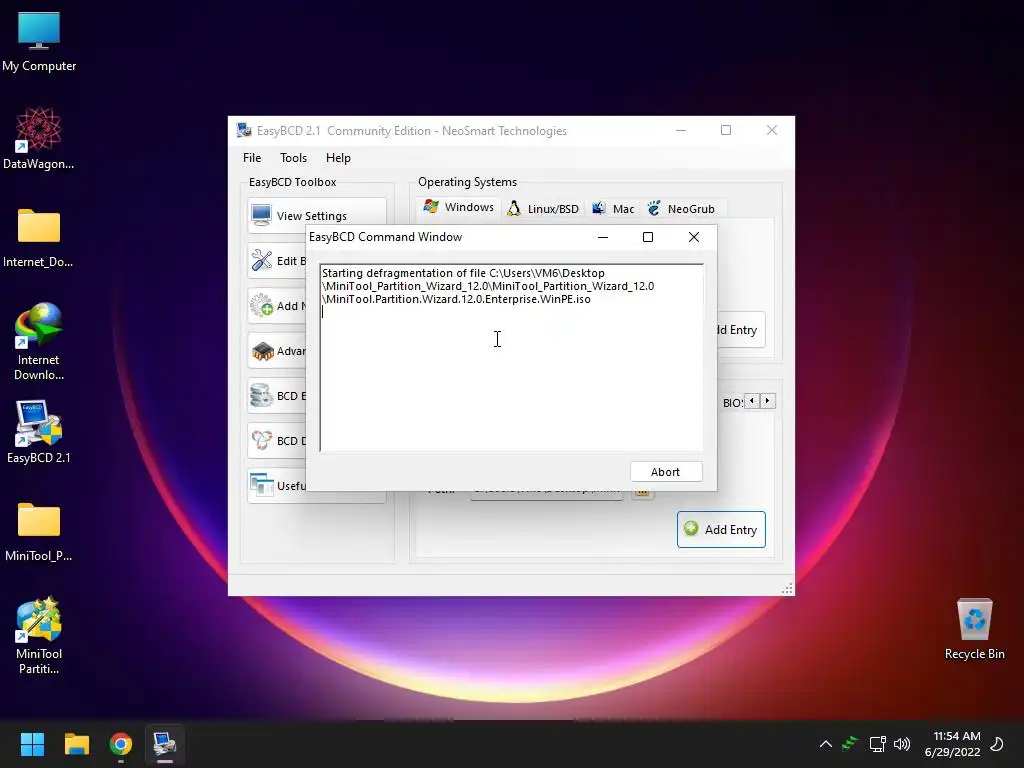Switch to the Windows tab
Screen dimensions: 1024x768
458,208
